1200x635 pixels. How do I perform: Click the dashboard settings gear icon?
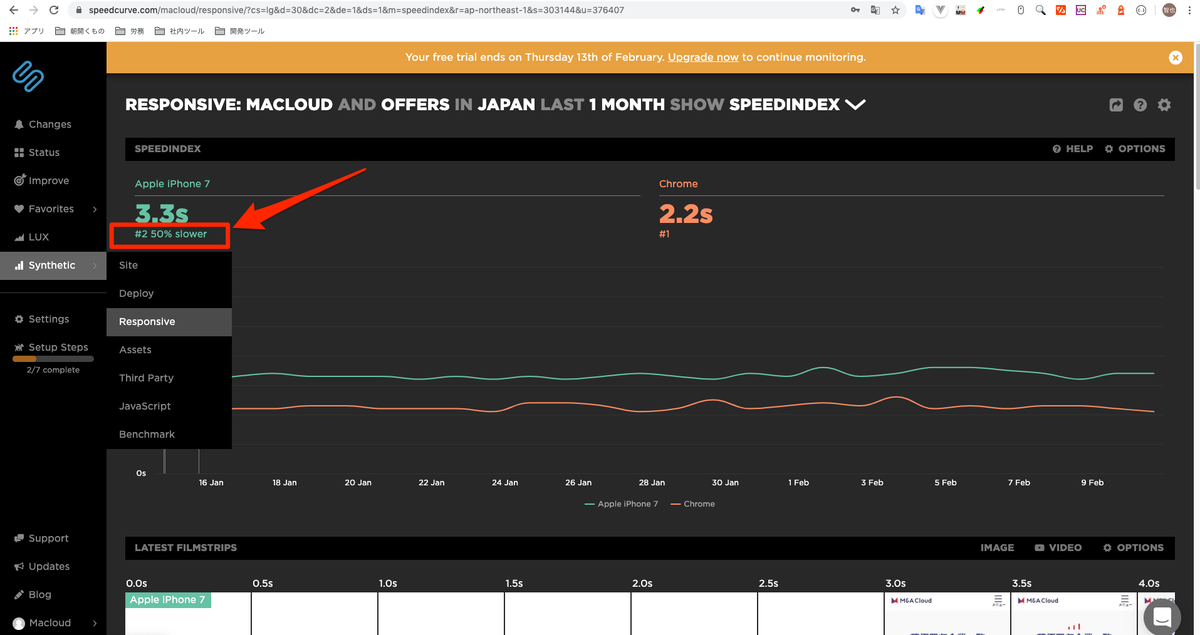(x=1164, y=105)
